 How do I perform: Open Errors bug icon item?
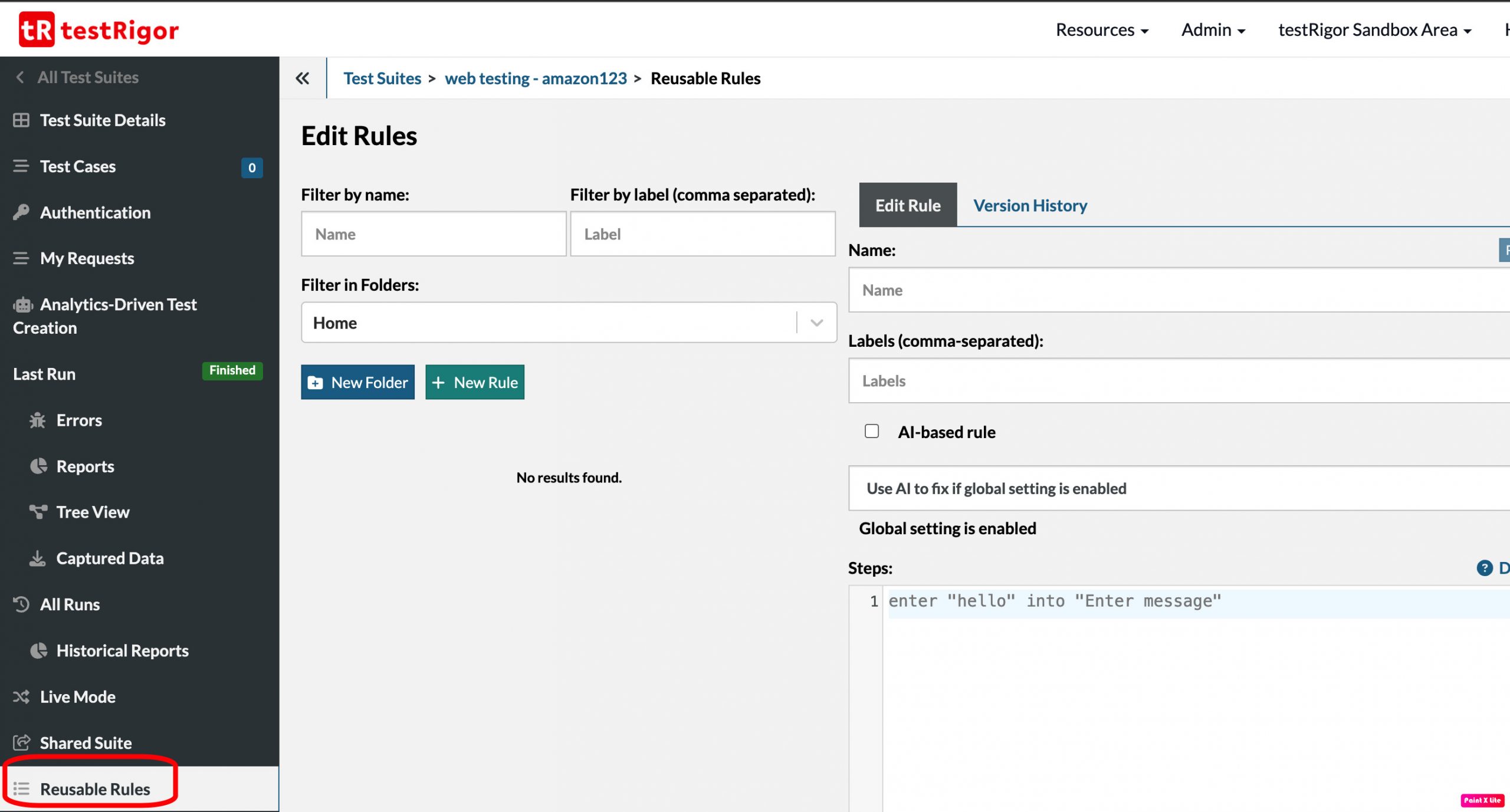tap(78, 420)
